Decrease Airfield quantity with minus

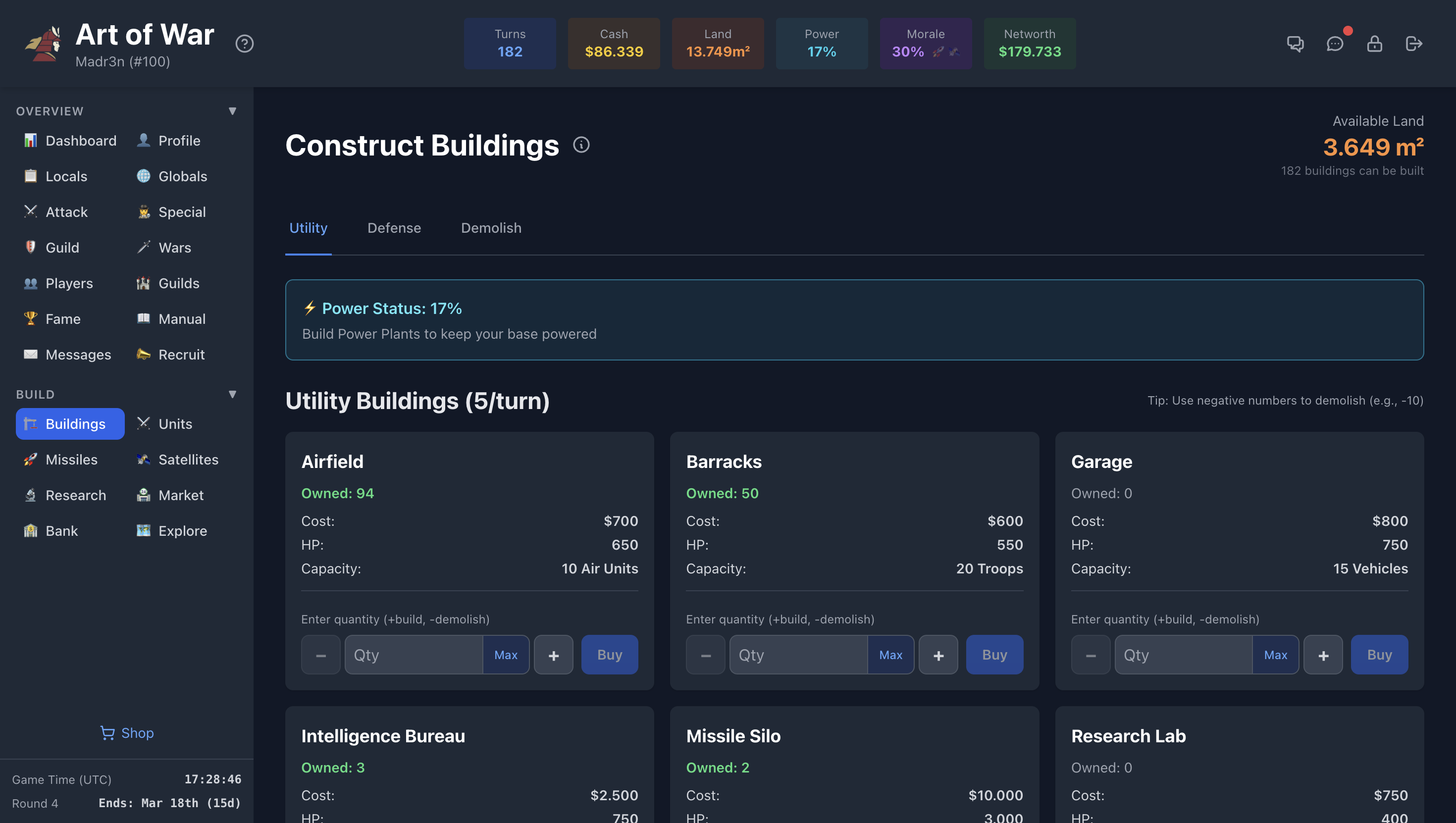[320, 655]
